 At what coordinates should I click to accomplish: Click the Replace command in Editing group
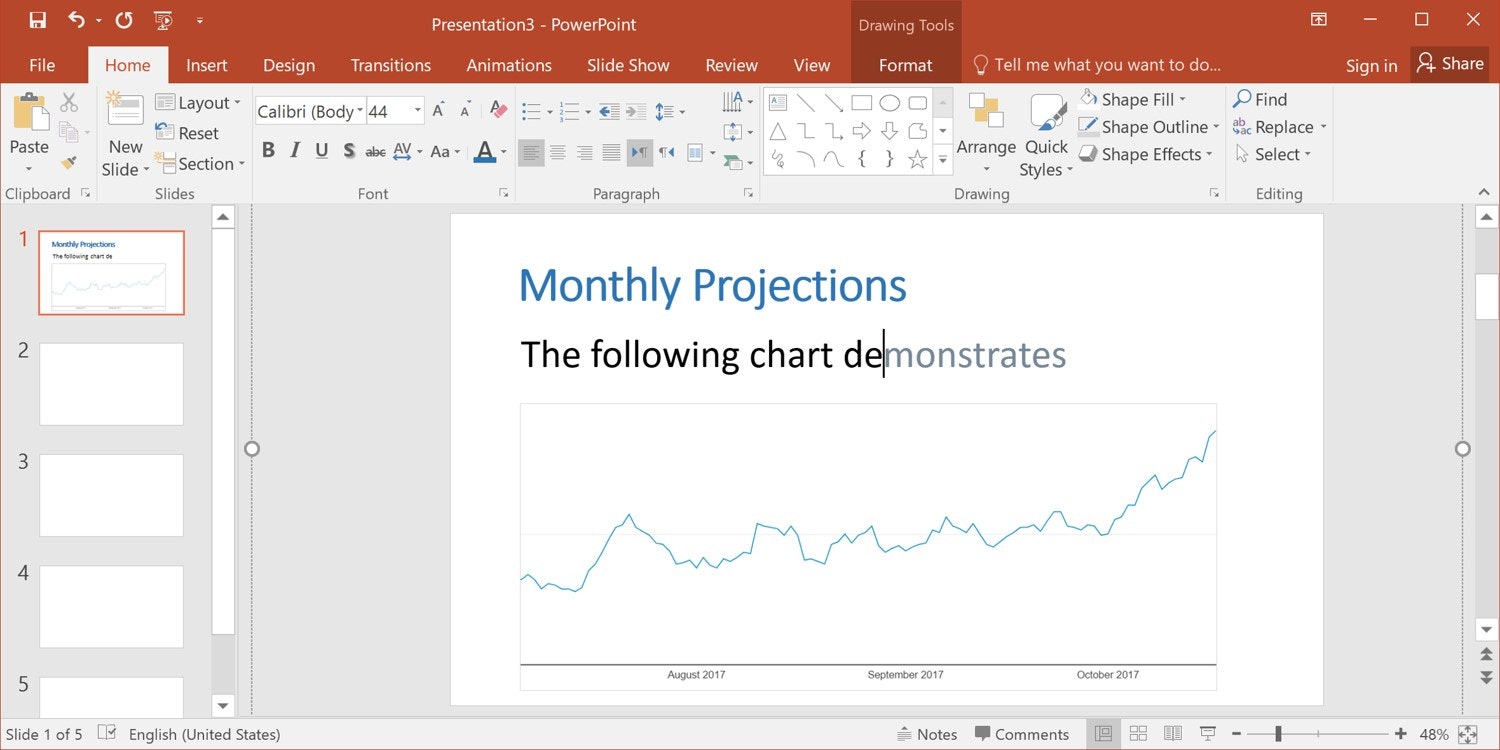point(1280,127)
